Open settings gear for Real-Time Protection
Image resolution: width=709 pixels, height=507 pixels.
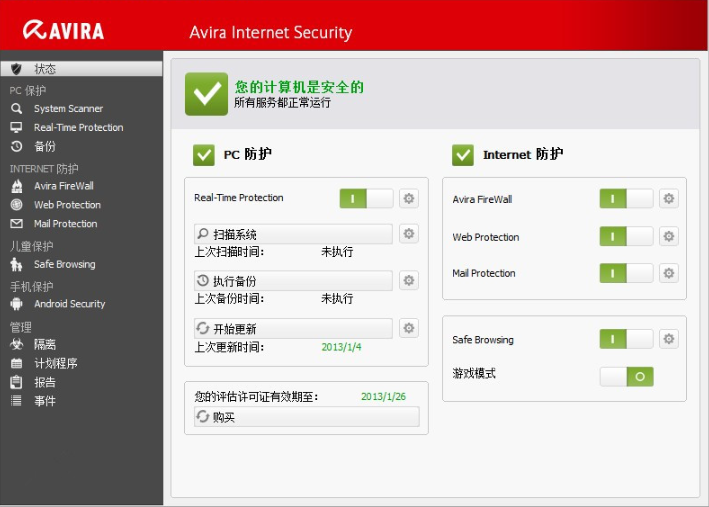coord(409,198)
